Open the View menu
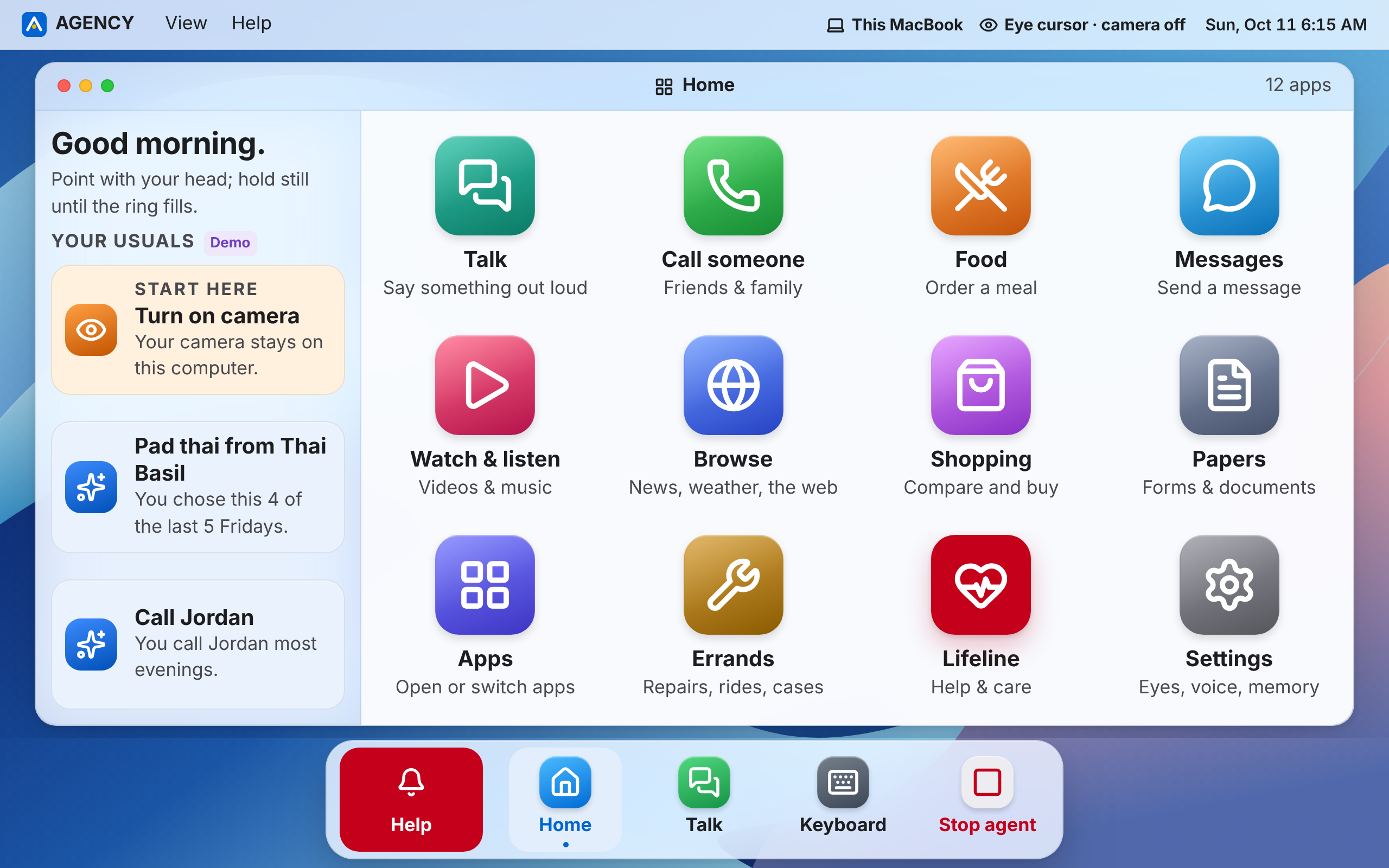This screenshot has width=1389, height=868. point(186,23)
